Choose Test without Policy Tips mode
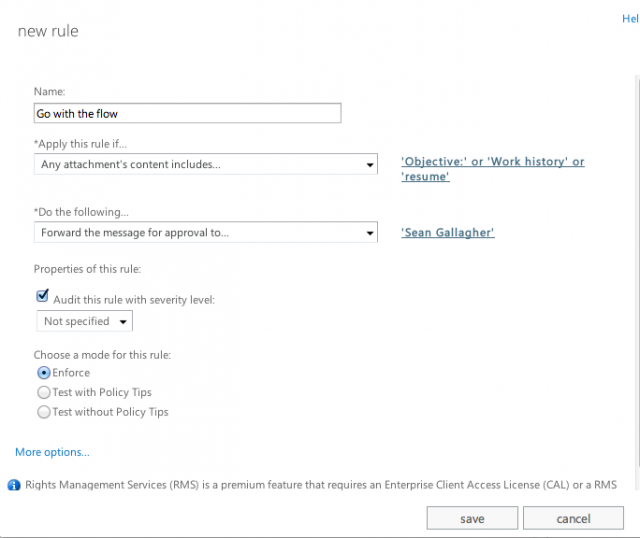Screen dimensions: 640x538 coord(44,412)
